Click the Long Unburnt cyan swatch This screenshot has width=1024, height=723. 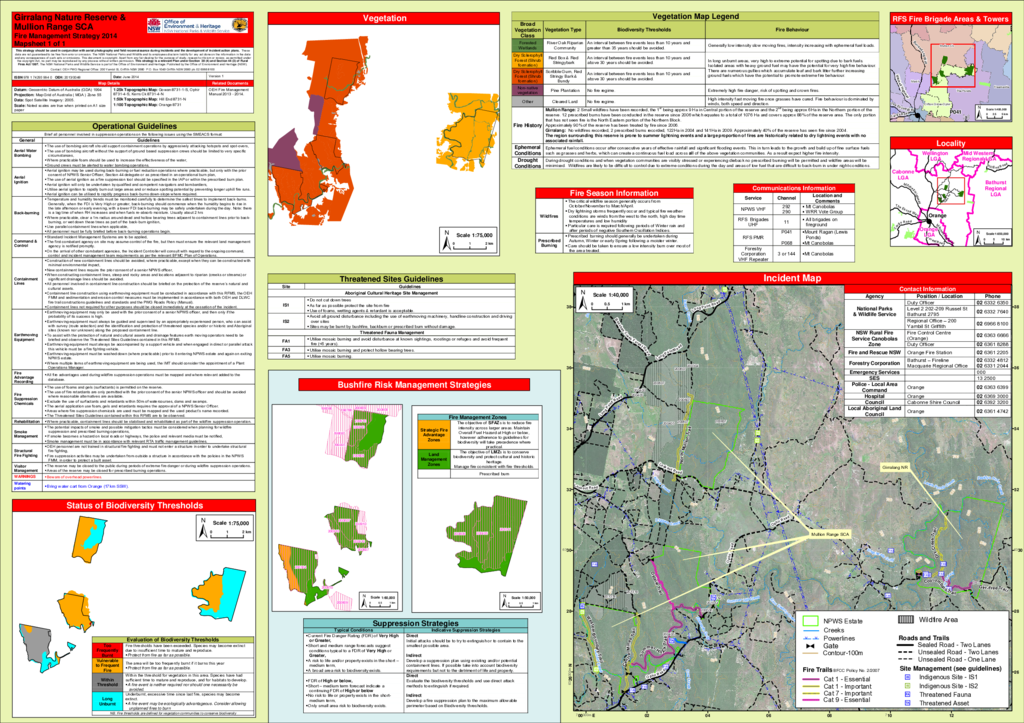click(108, 701)
